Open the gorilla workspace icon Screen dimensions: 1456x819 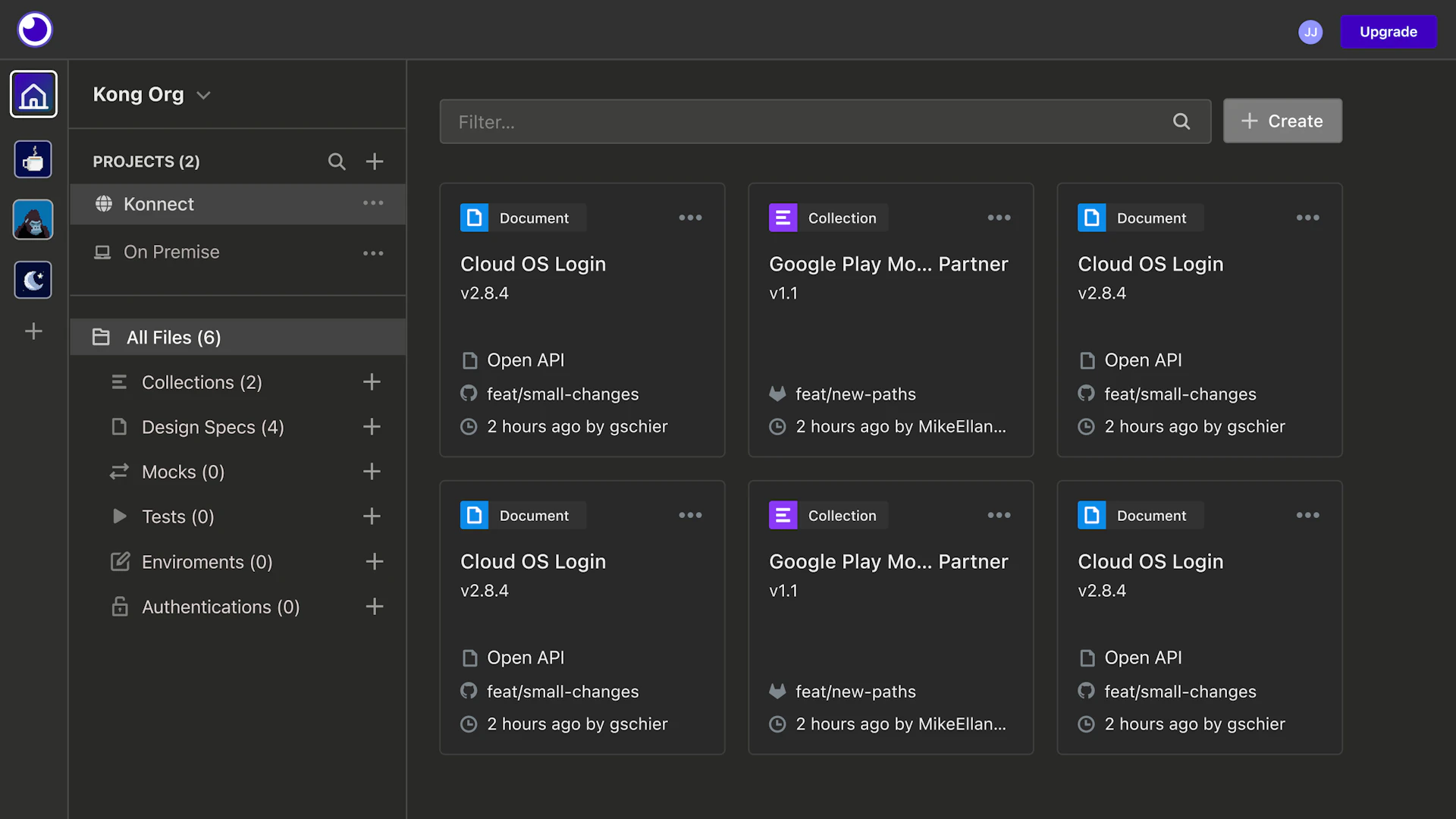(x=33, y=220)
